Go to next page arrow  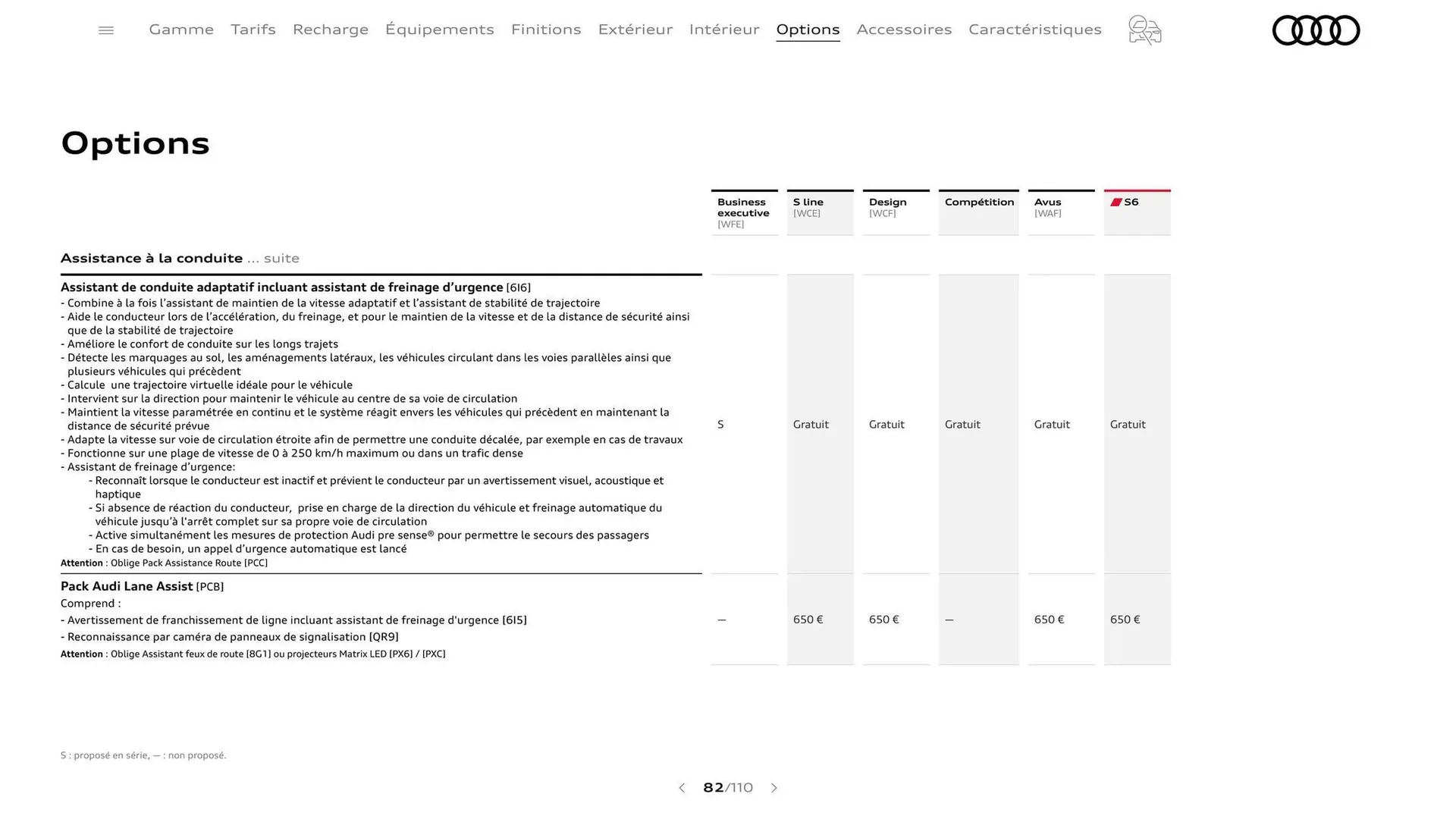pyautogui.click(x=774, y=788)
